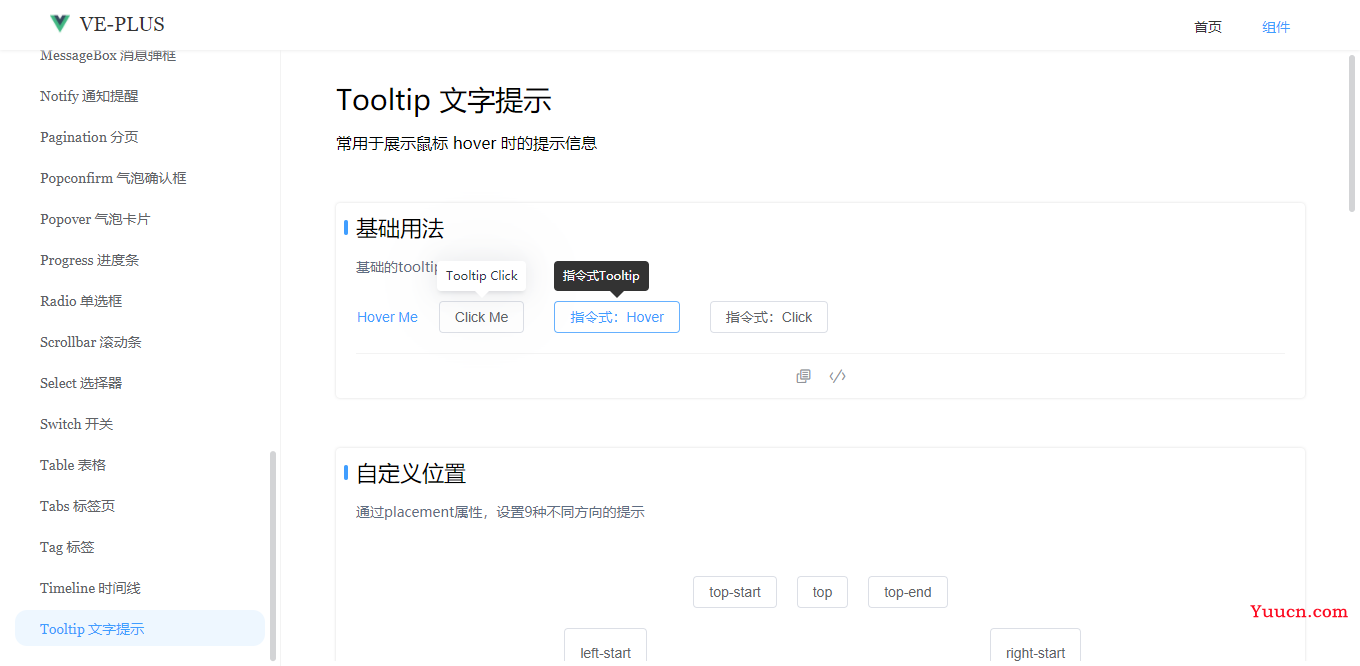Open Tabs 标签页 page
The width and height of the screenshot is (1360, 666).
[77, 506]
